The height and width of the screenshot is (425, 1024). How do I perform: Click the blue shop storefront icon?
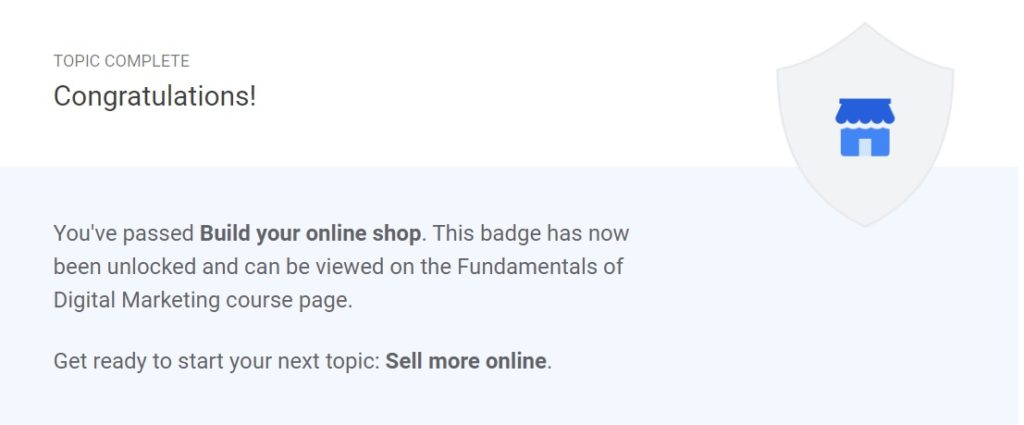865,127
